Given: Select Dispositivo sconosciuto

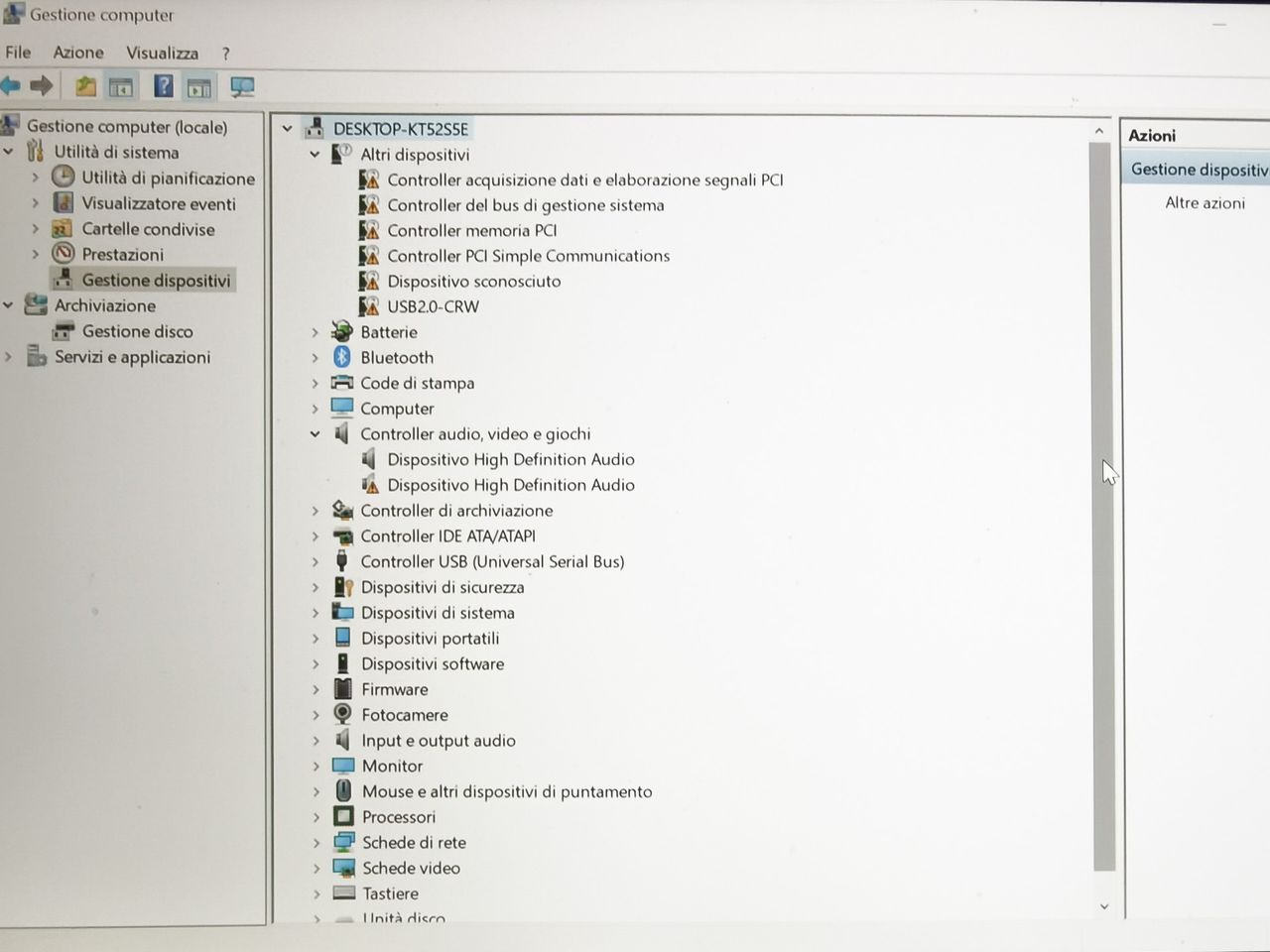Looking at the screenshot, I should (473, 281).
